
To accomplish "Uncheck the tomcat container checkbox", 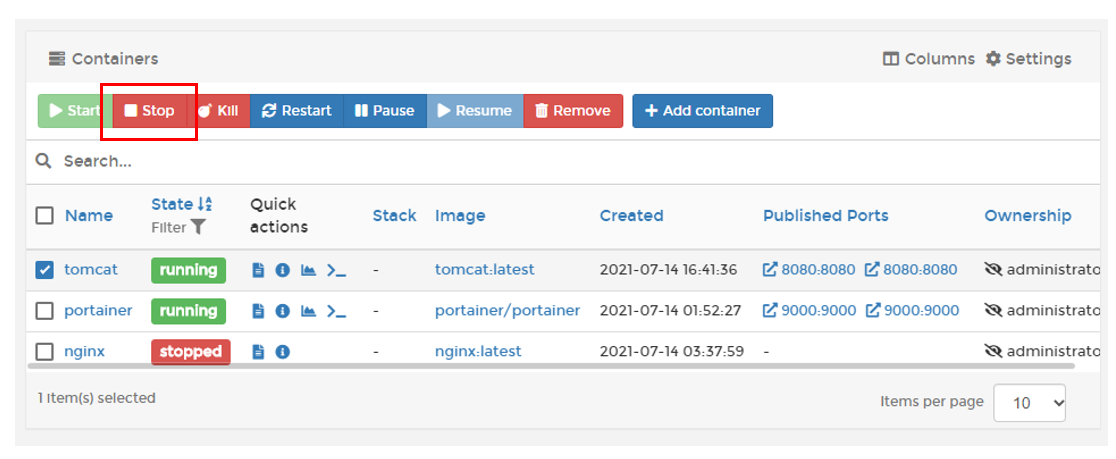I will 44,270.
